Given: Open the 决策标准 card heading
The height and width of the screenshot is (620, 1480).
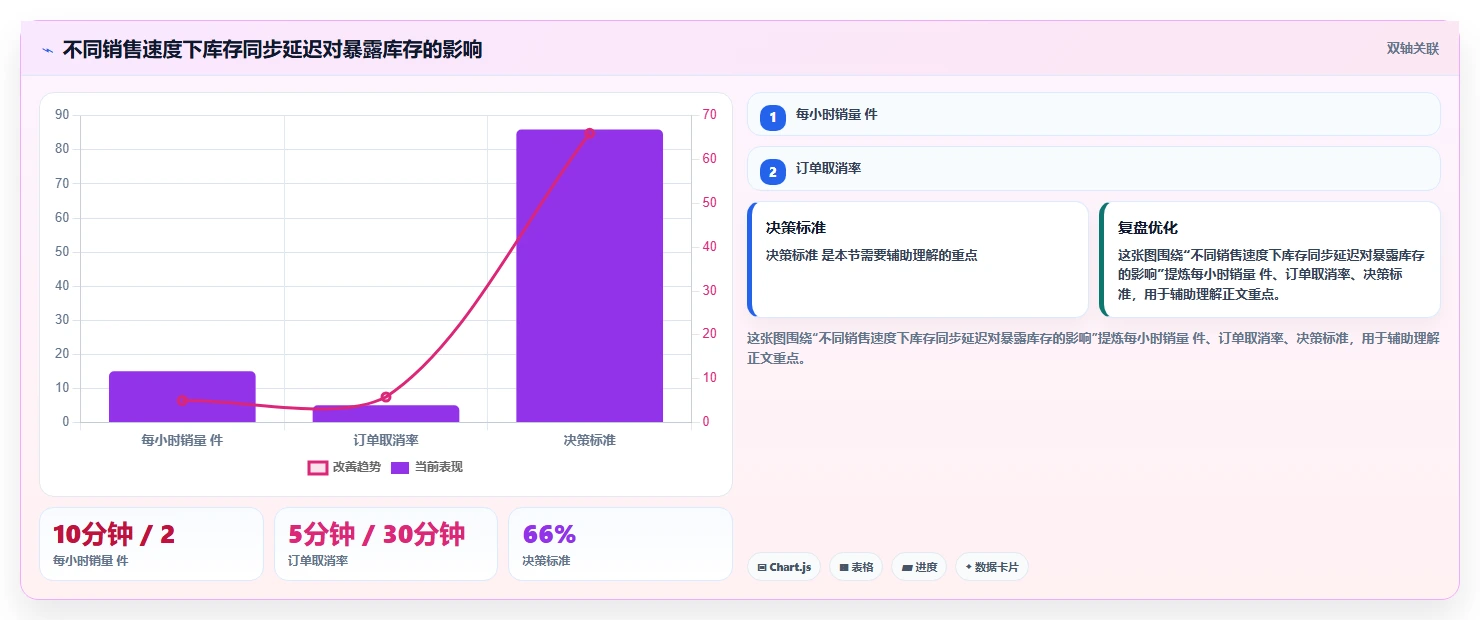Looking at the screenshot, I should (796, 228).
